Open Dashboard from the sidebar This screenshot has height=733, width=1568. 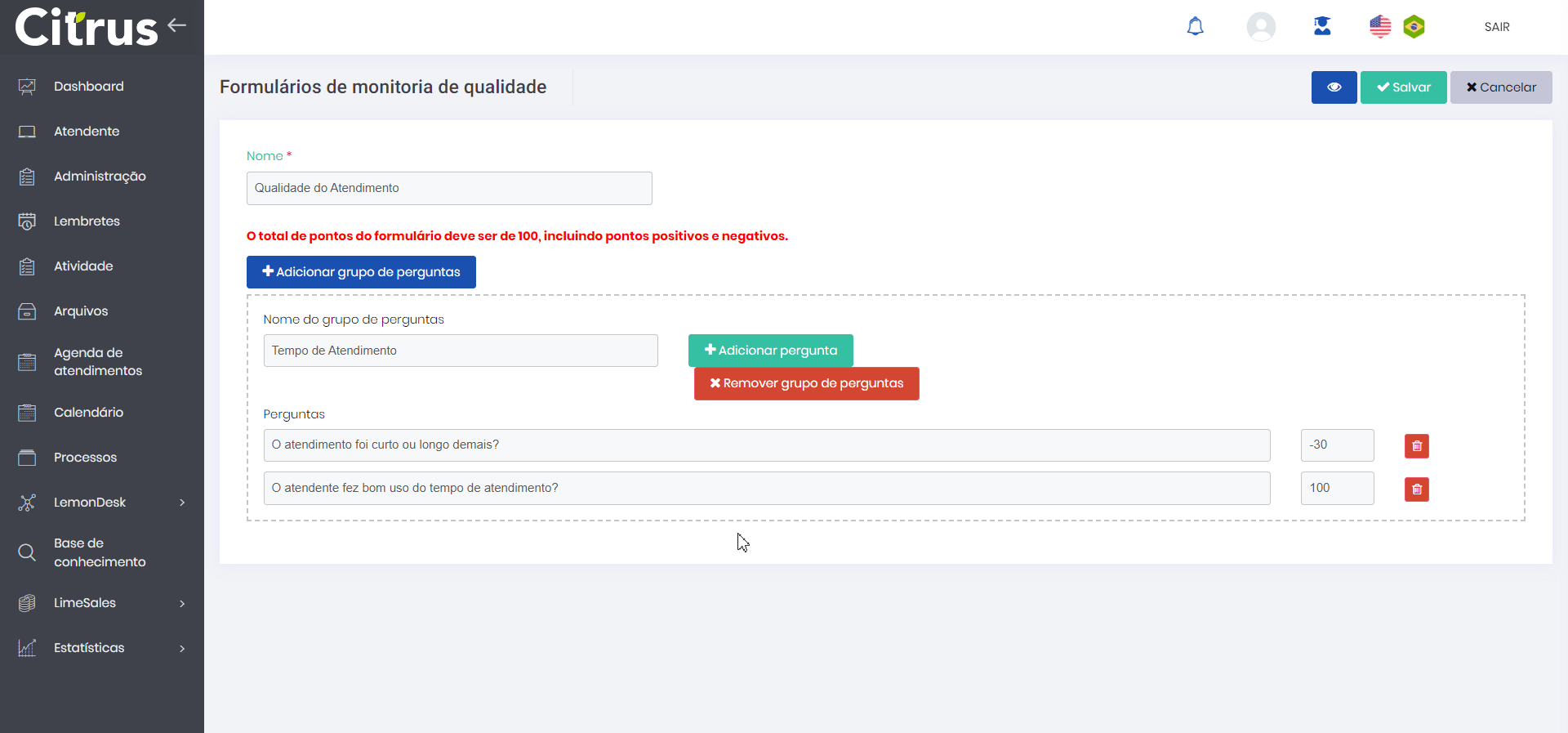tap(88, 87)
